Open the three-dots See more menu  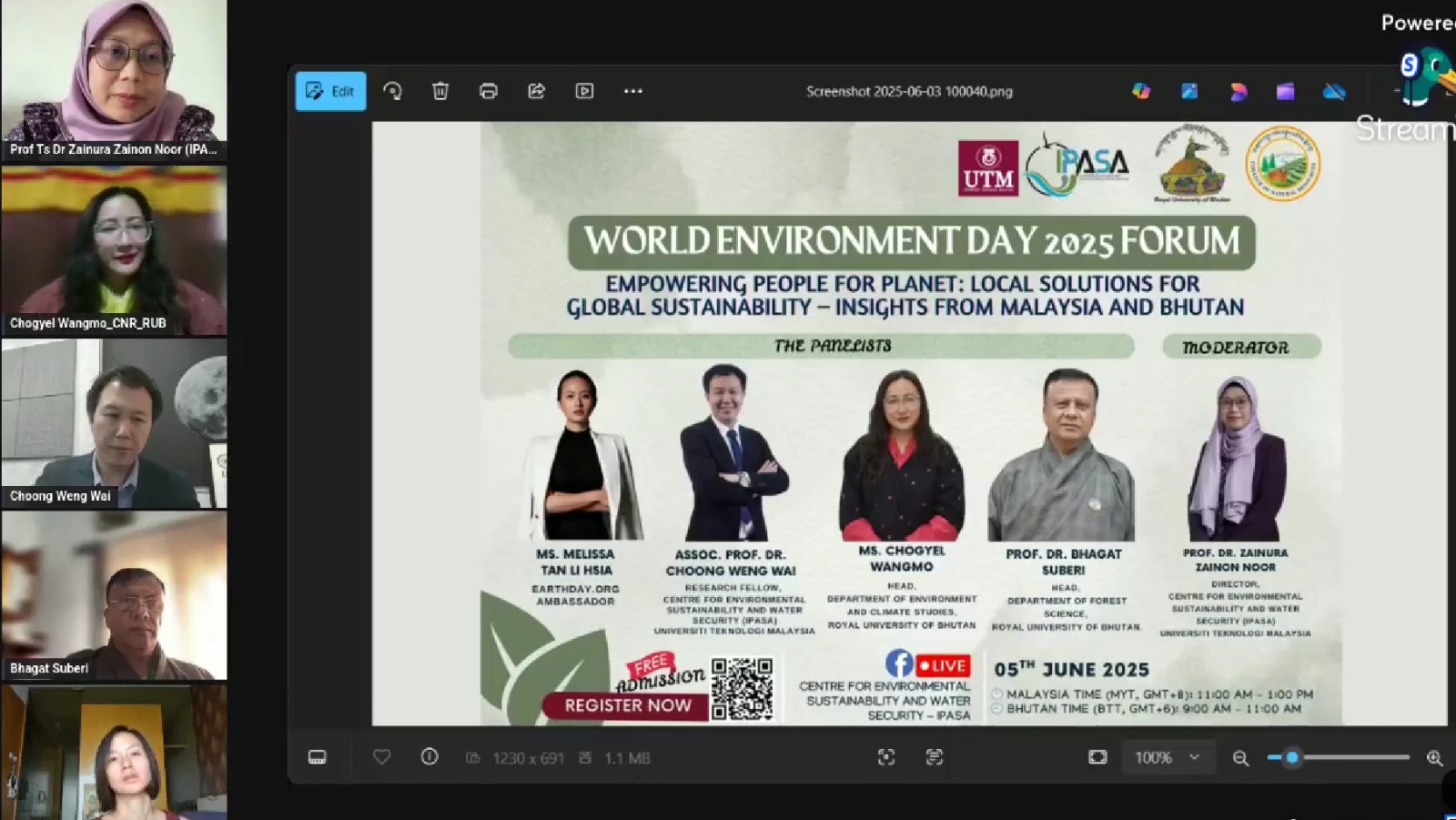tap(633, 91)
